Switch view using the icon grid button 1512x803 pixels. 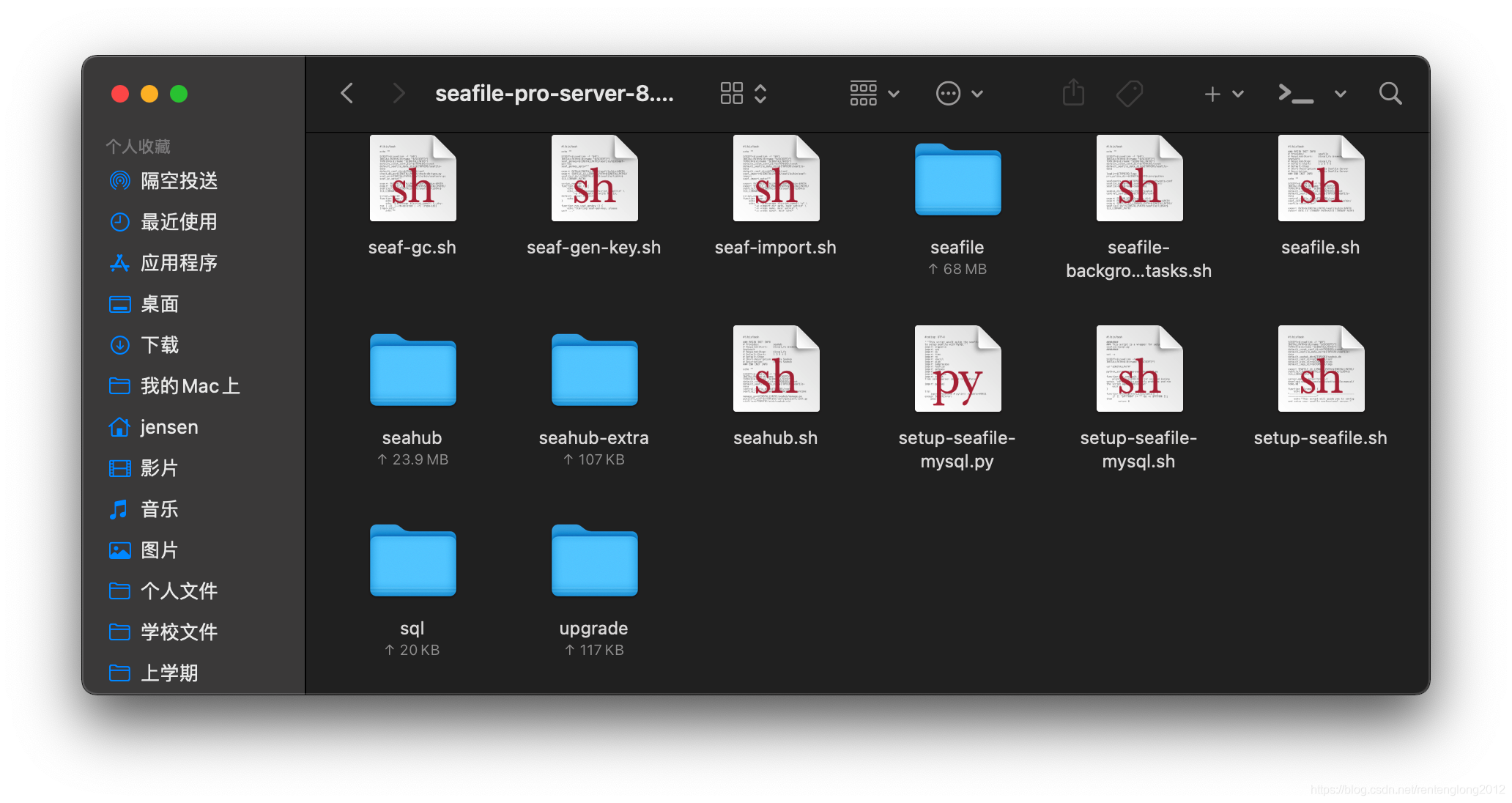point(743,93)
